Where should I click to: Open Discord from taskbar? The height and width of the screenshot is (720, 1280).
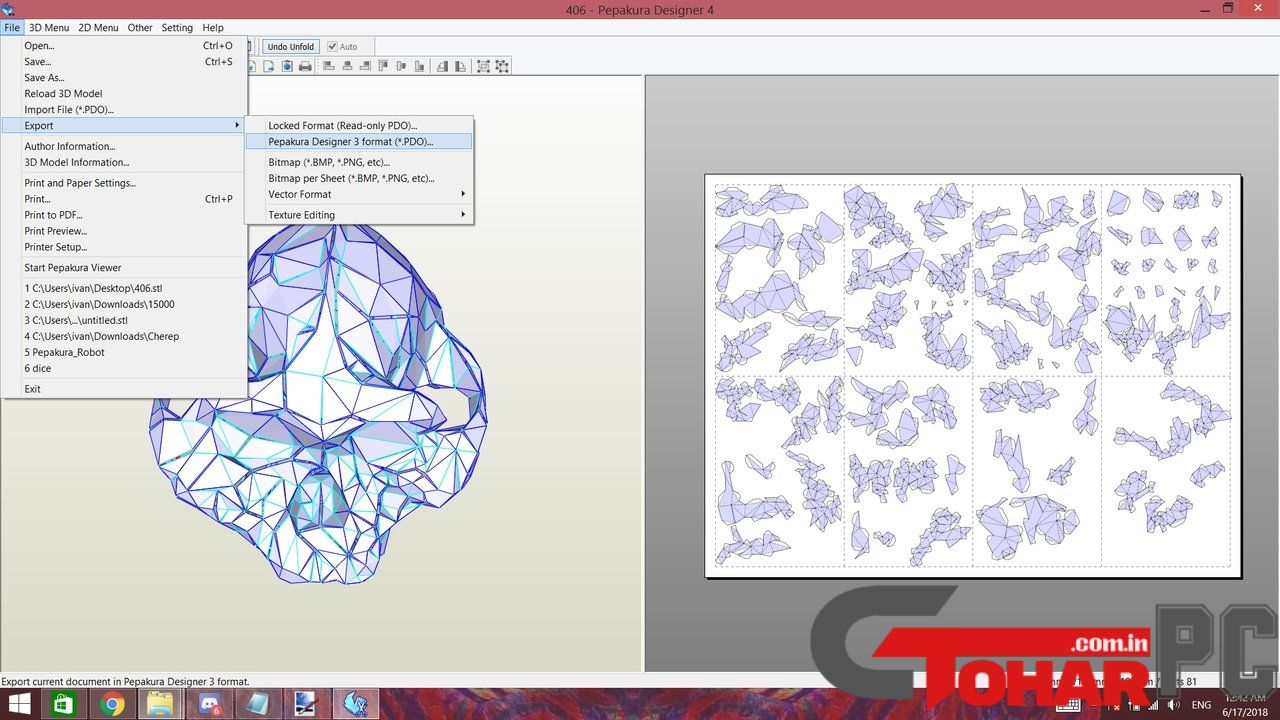210,705
